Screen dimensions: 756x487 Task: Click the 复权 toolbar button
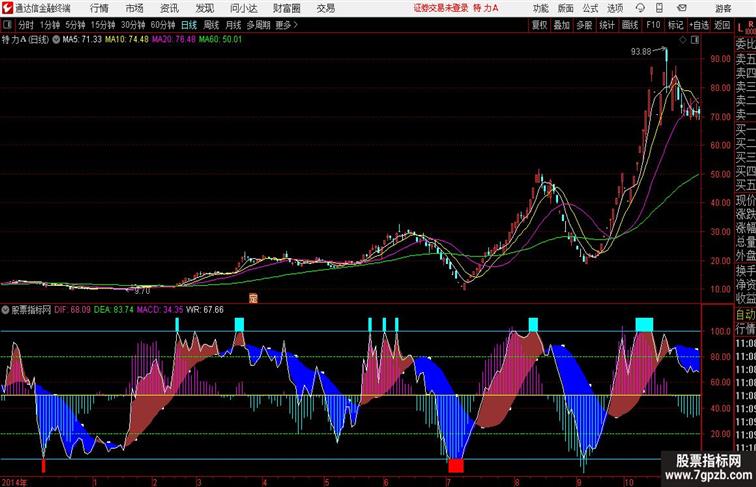click(x=539, y=25)
